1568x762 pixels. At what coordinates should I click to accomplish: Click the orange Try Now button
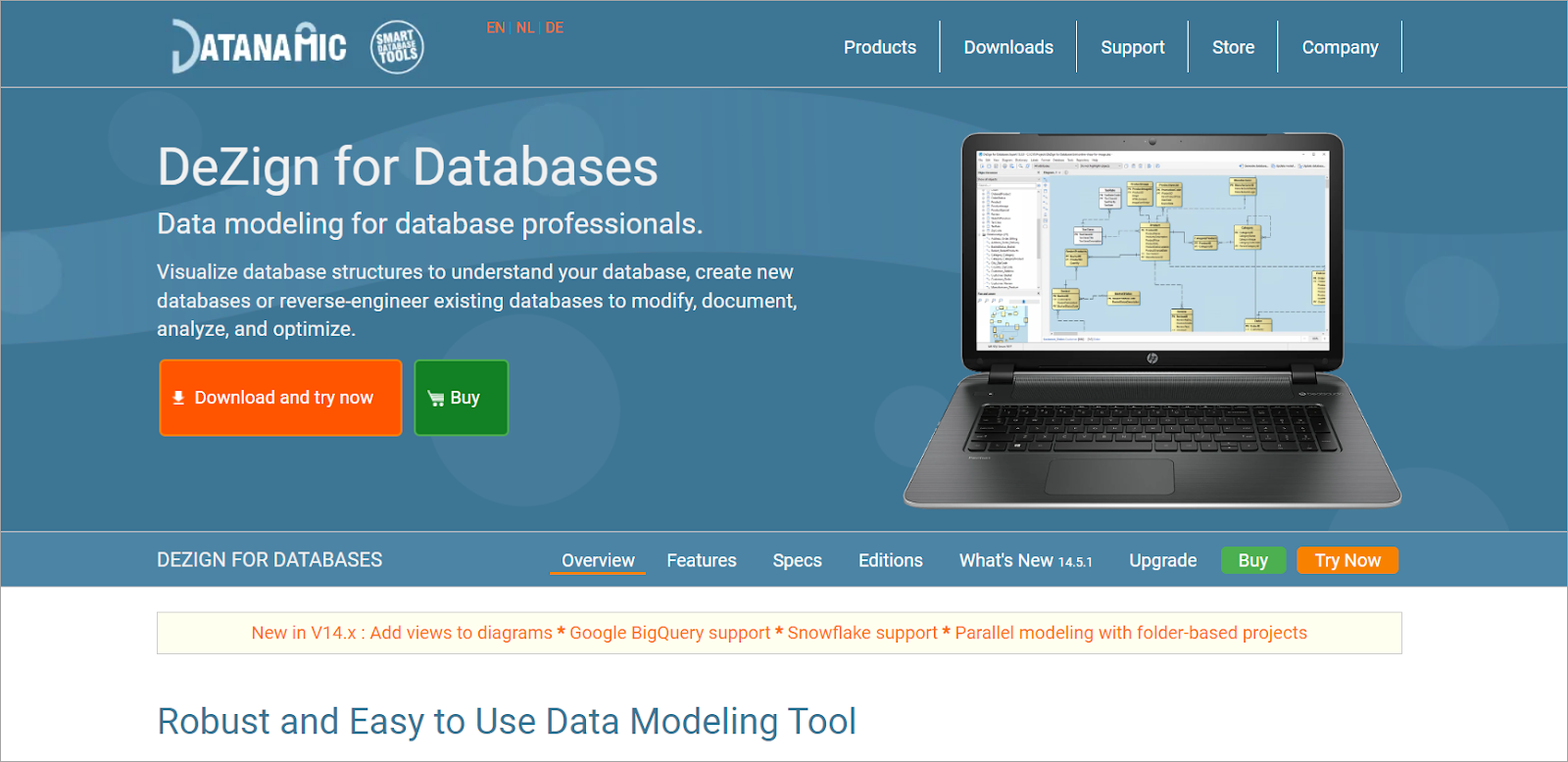point(1347,560)
